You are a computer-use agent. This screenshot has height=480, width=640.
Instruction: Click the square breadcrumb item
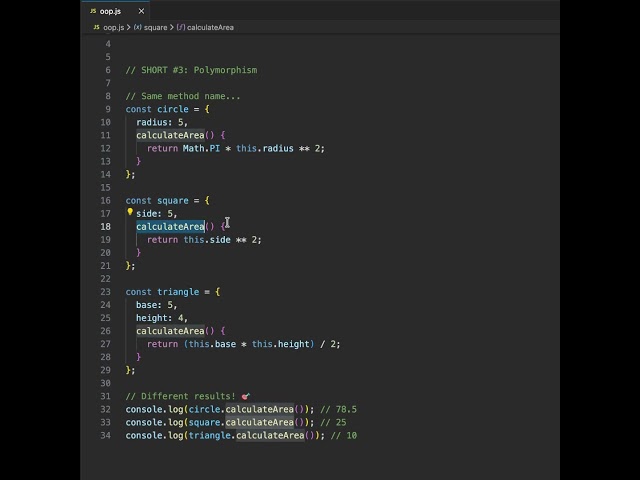(156, 27)
